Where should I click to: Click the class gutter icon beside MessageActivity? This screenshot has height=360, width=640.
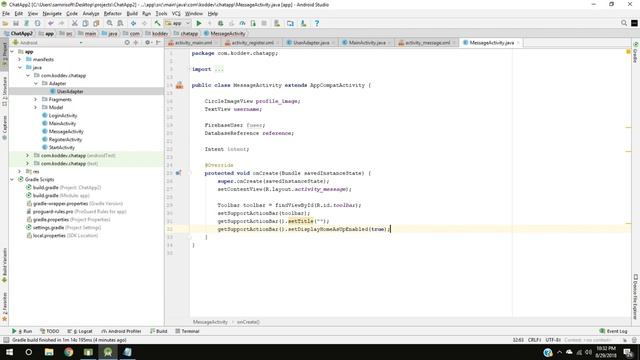179,85
